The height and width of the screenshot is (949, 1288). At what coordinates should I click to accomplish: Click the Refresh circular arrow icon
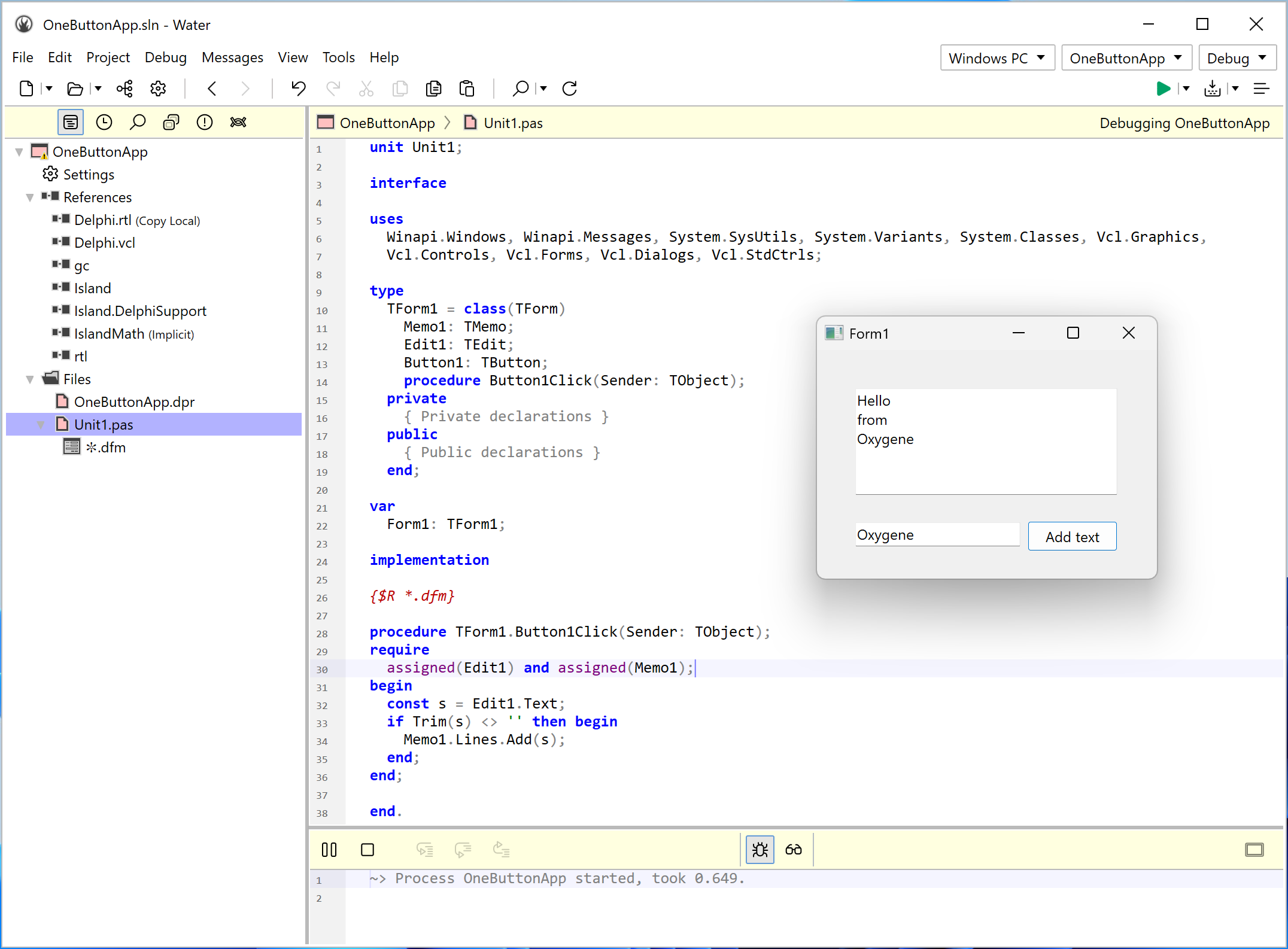(x=570, y=89)
